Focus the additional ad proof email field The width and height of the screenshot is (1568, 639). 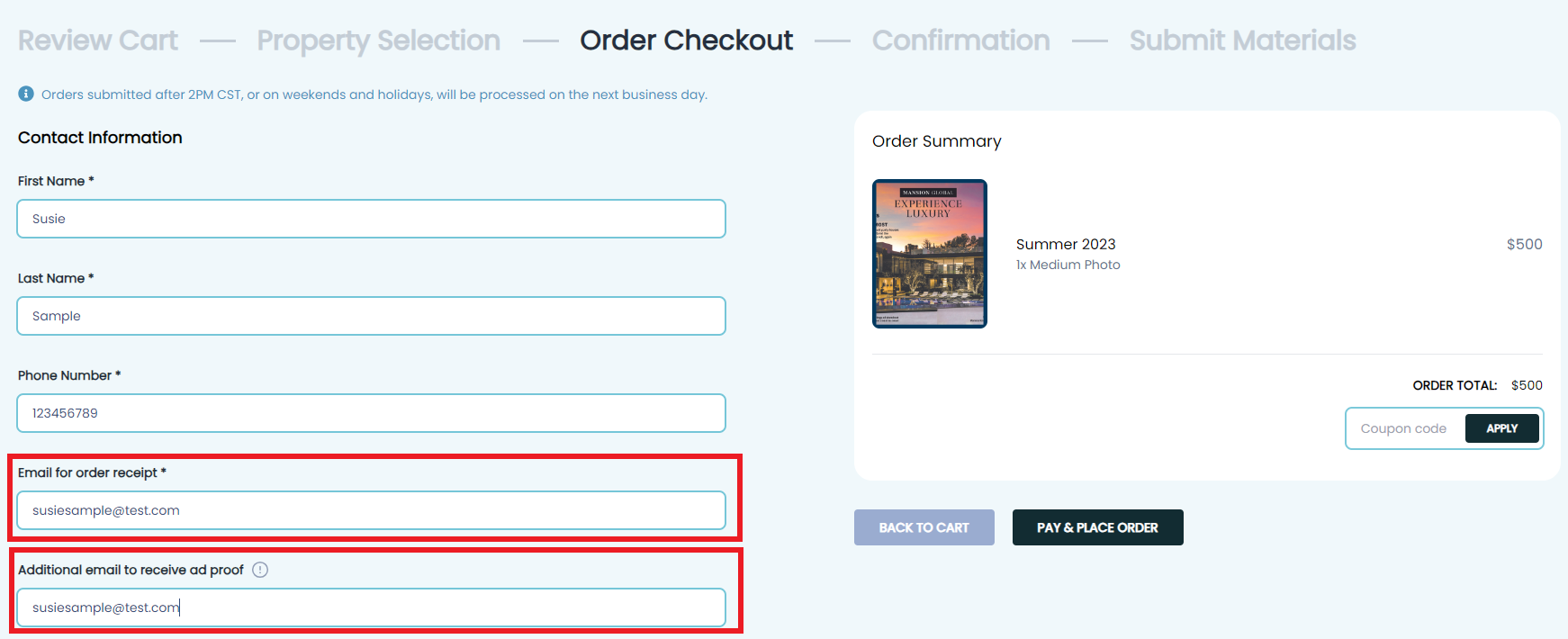[x=371, y=607]
